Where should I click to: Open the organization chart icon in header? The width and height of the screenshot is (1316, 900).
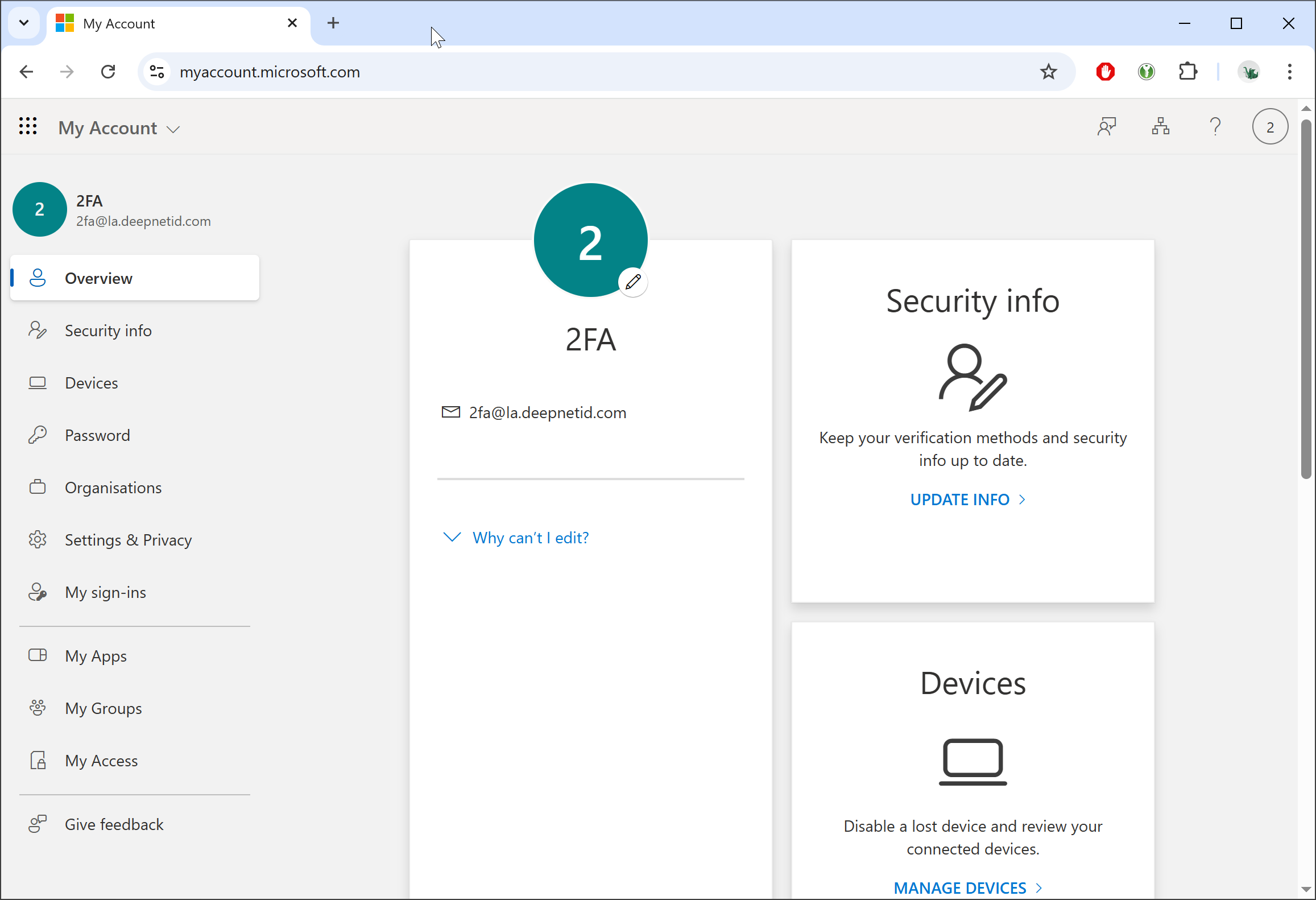click(x=1160, y=126)
